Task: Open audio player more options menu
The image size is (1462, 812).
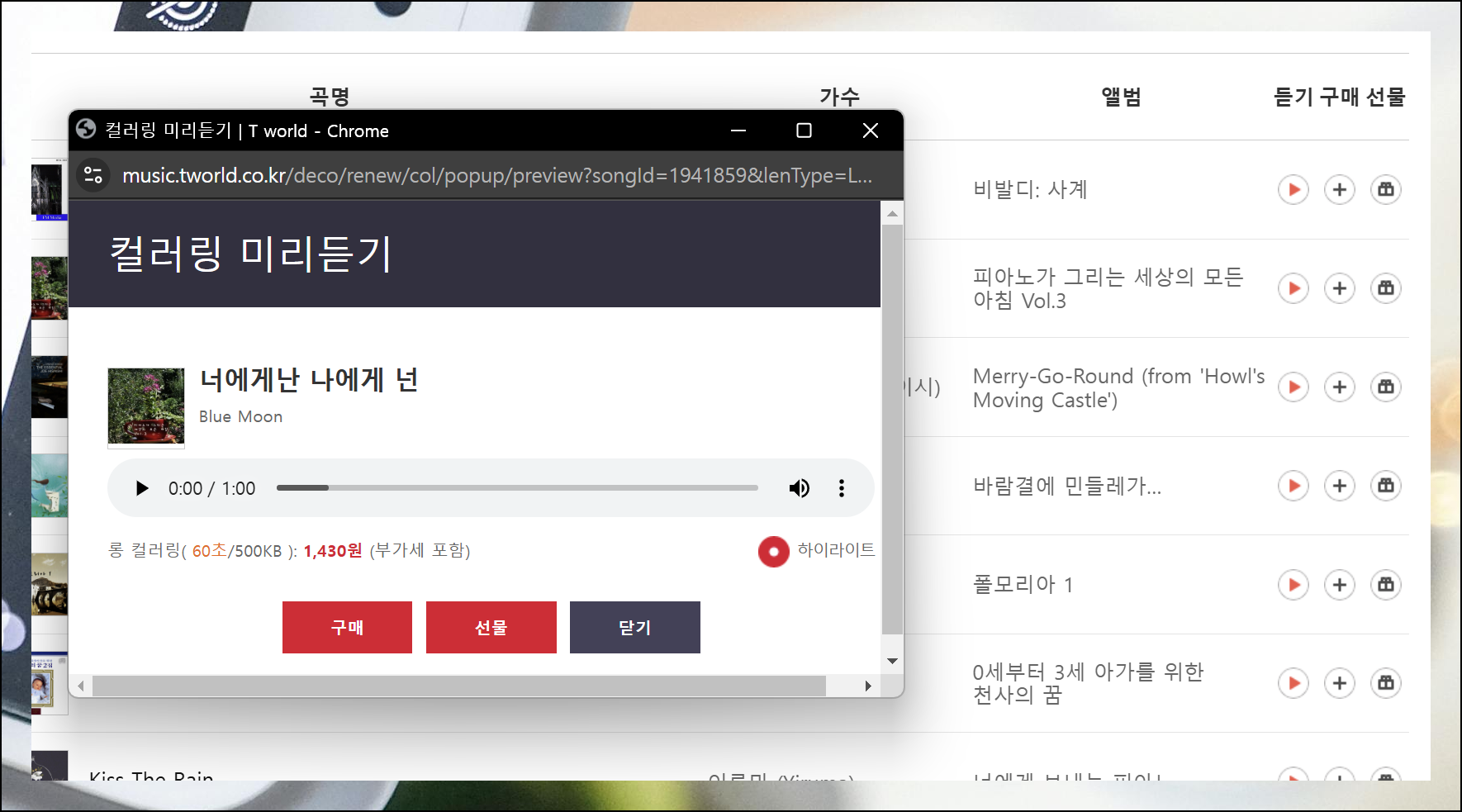Action: (x=842, y=488)
